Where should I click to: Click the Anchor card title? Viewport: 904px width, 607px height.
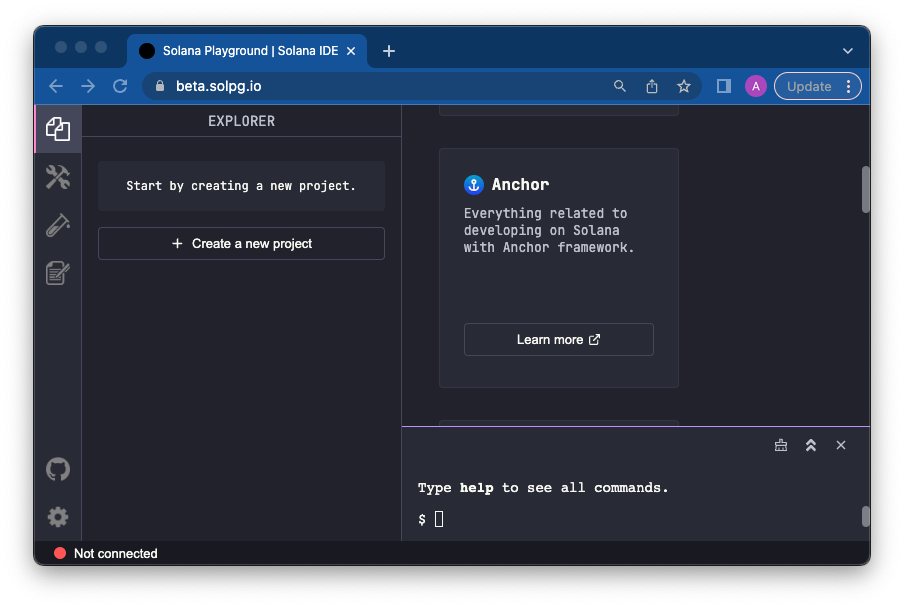(520, 184)
